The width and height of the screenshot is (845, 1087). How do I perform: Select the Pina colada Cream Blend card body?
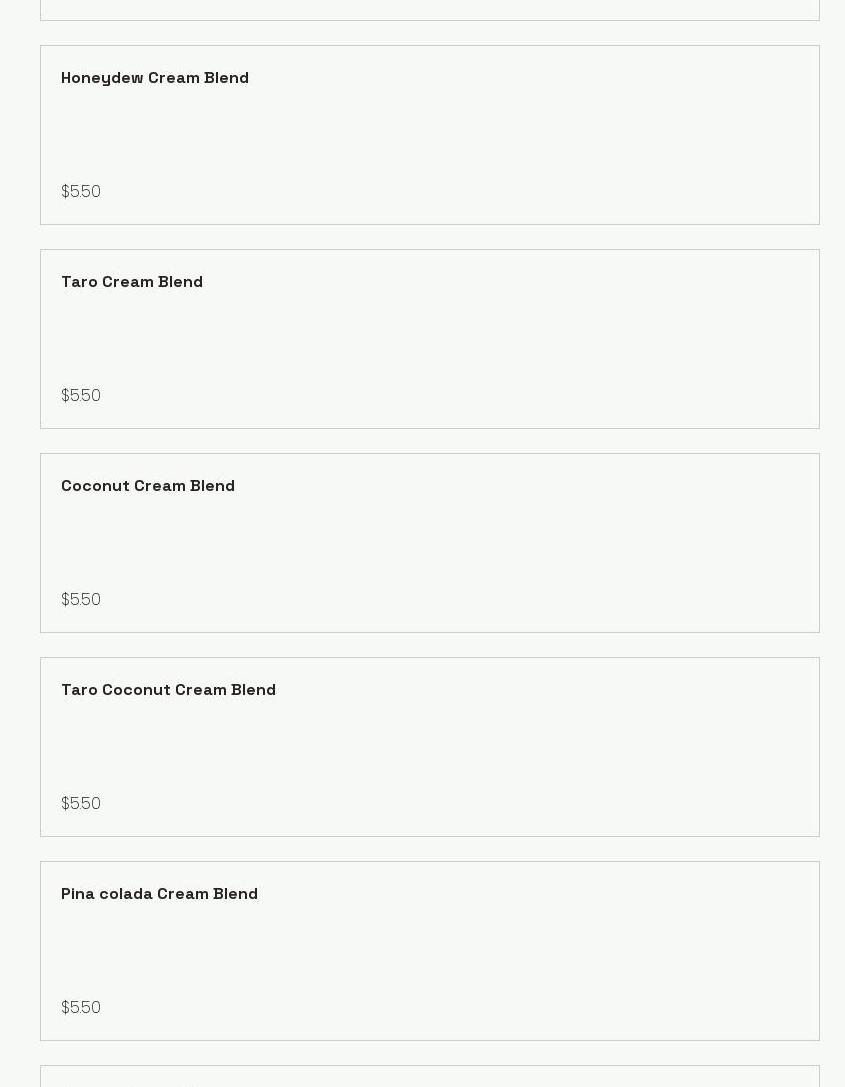[x=430, y=951]
